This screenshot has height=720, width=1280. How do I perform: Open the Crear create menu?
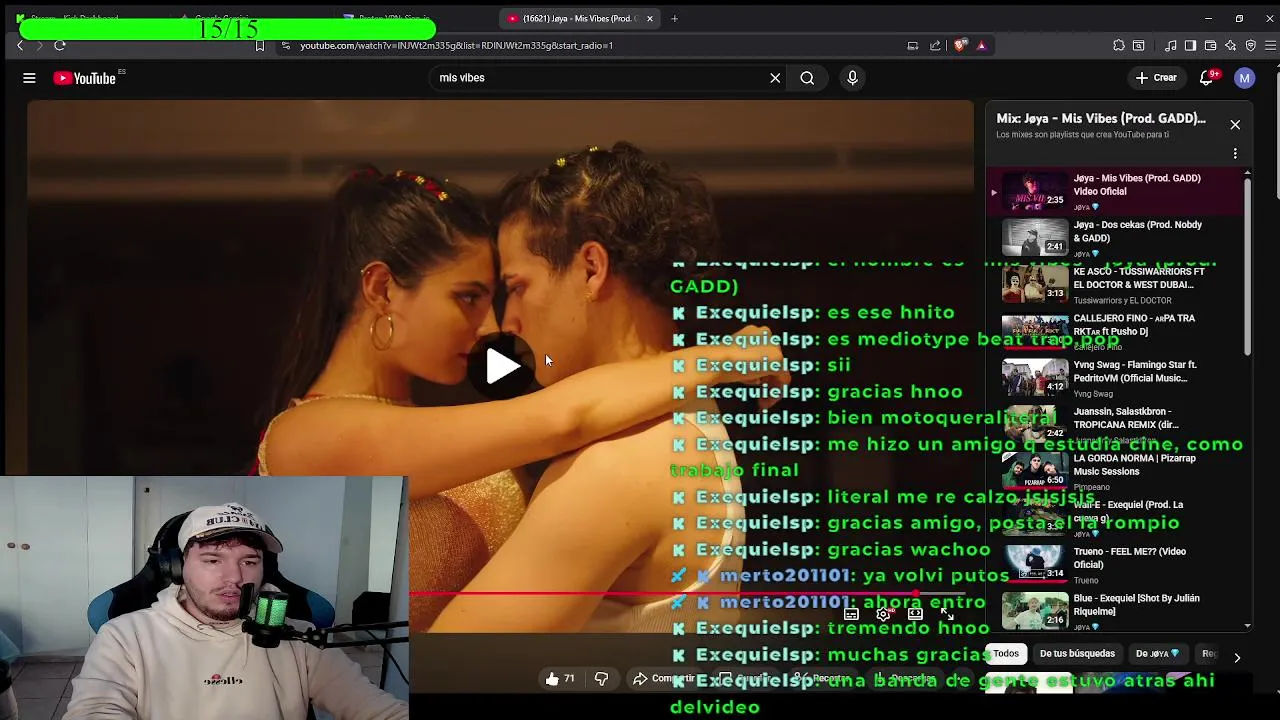[1156, 78]
